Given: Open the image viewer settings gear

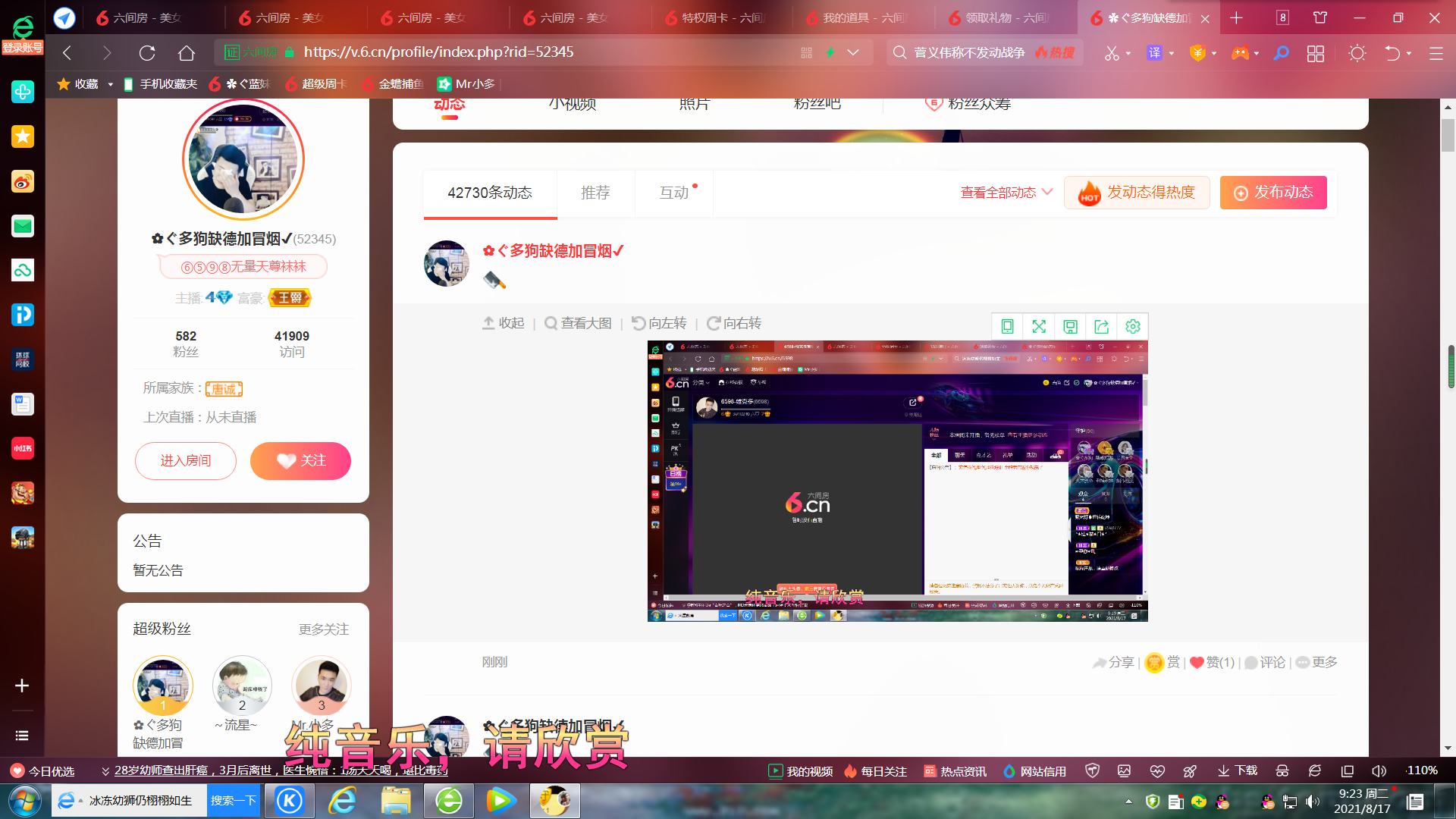Looking at the screenshot, I should pyautogui.click(x=1133, y=326).
